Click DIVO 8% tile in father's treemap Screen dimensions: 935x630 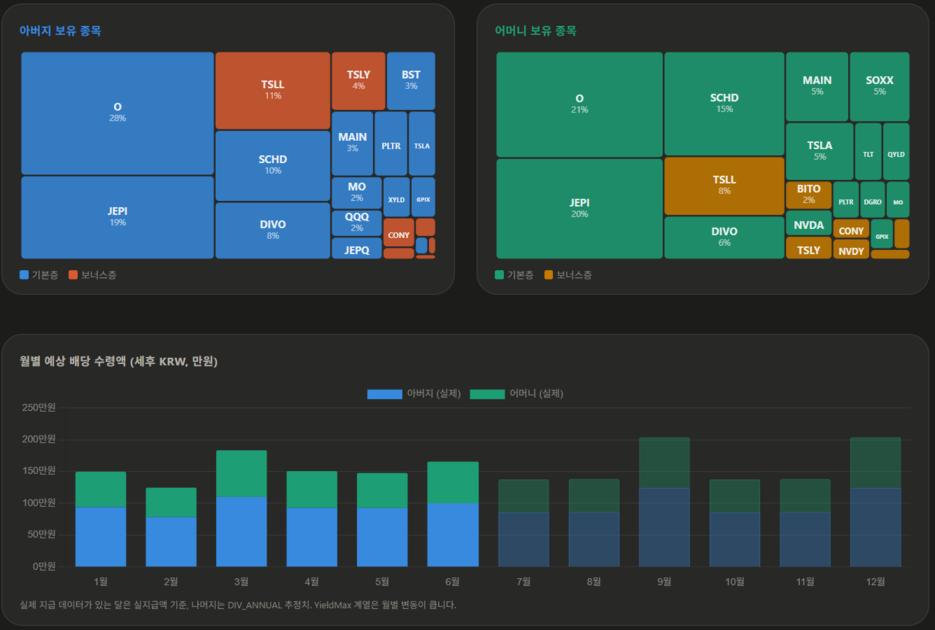click(273, 231)
